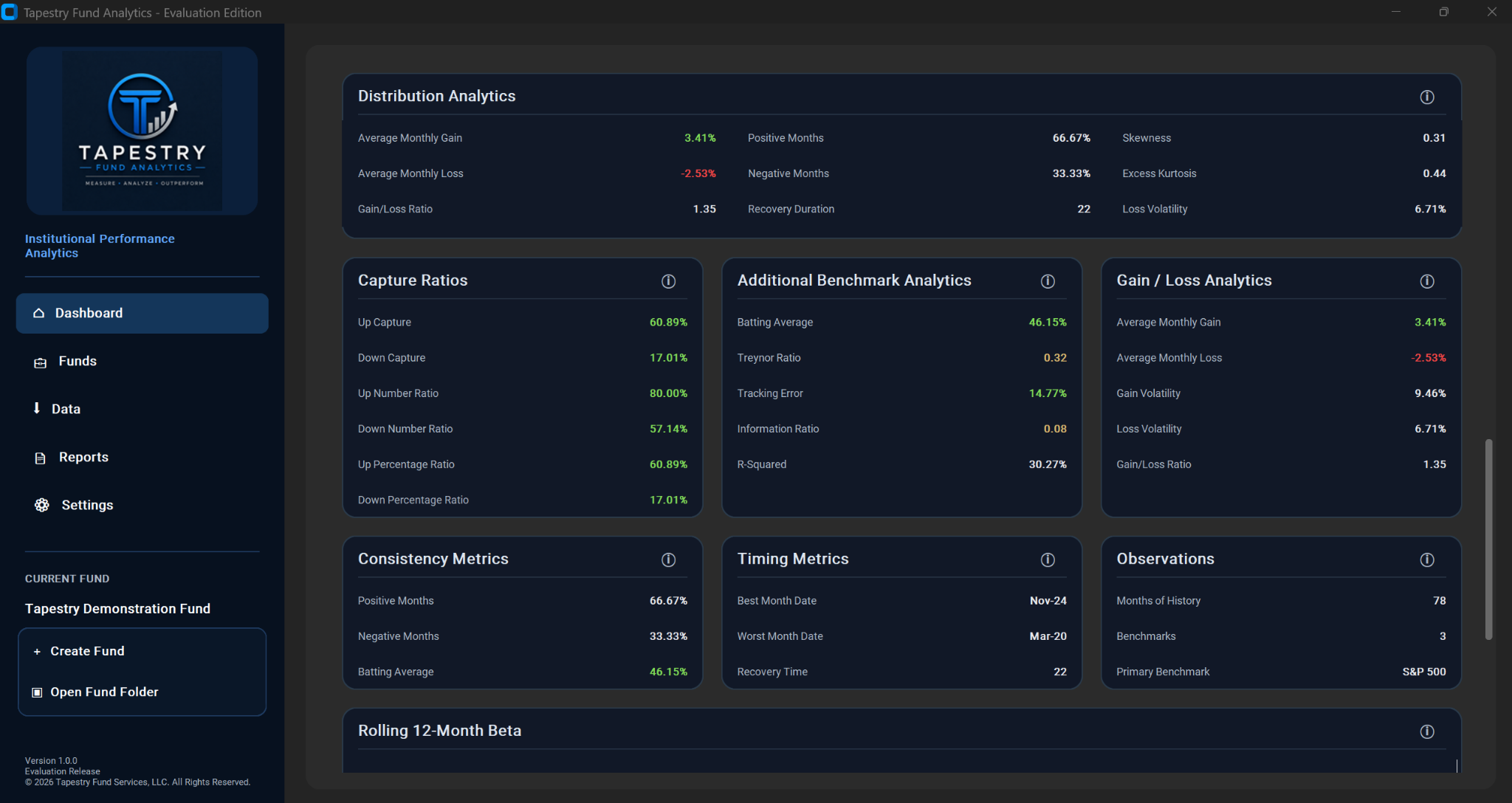
Task: Click the Observations info icon
Action: (1427, 559)
